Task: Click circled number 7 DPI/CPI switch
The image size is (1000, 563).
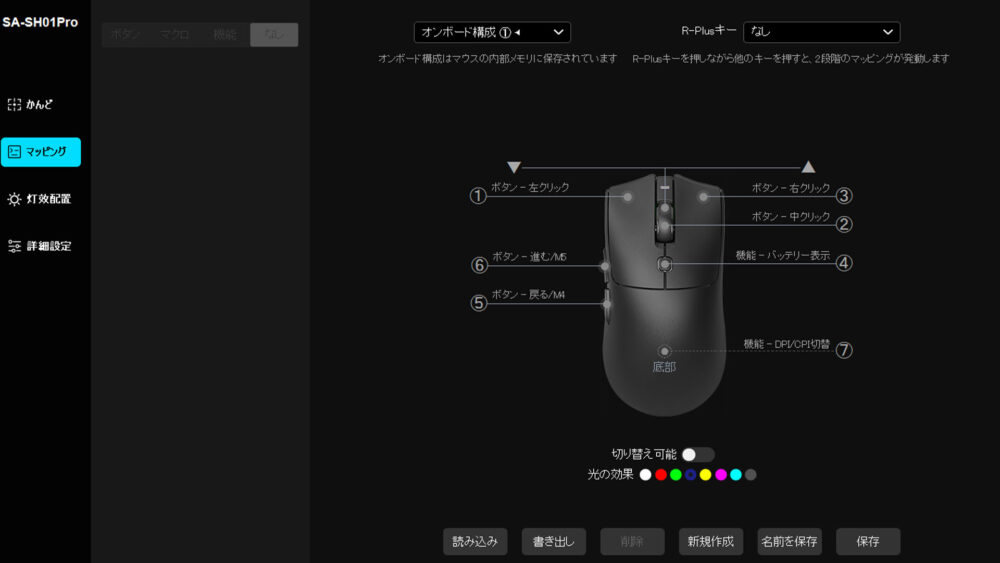Action: coord(844,350)
